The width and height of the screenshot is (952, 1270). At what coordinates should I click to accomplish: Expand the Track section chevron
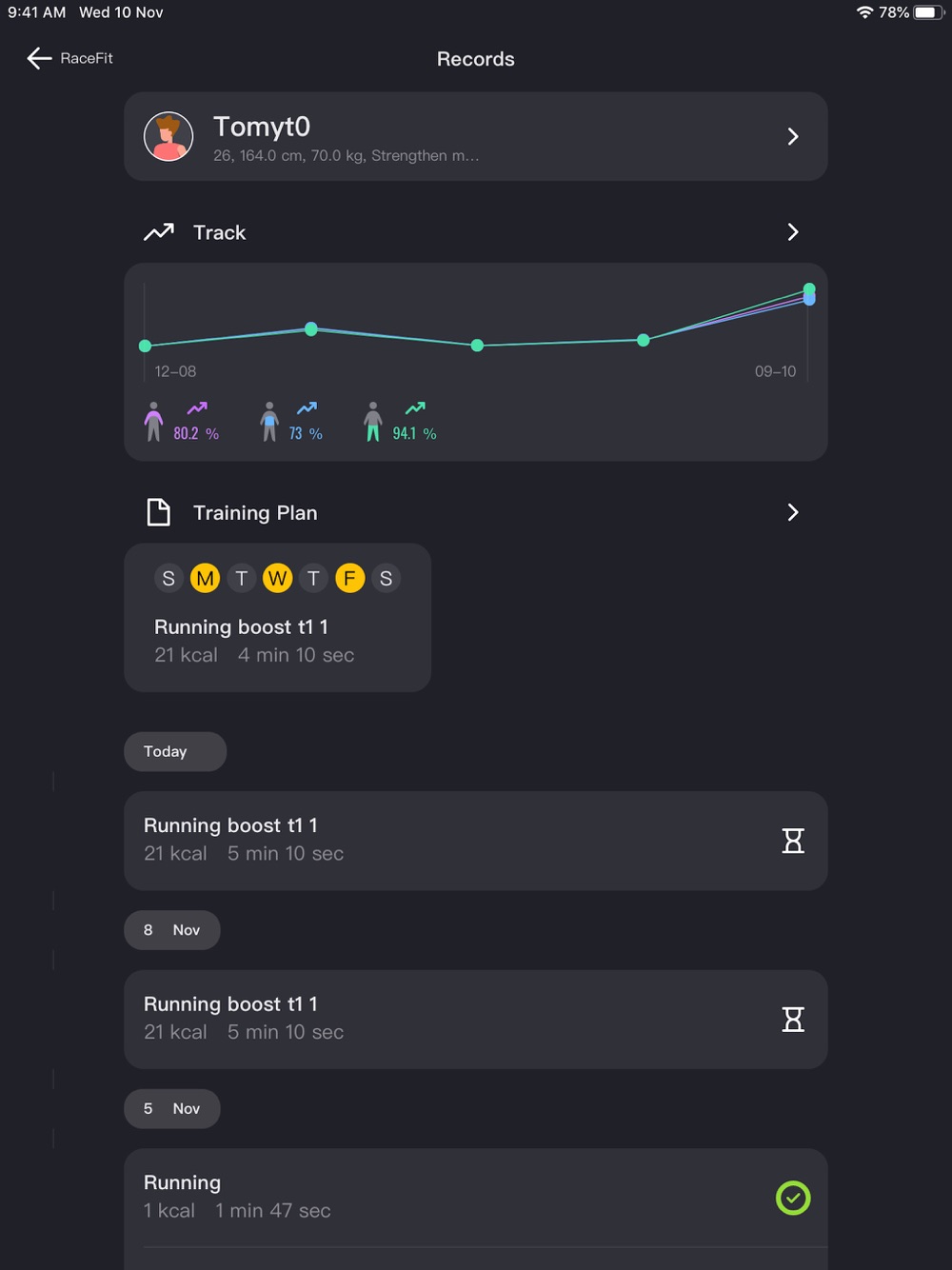(793, 232)
